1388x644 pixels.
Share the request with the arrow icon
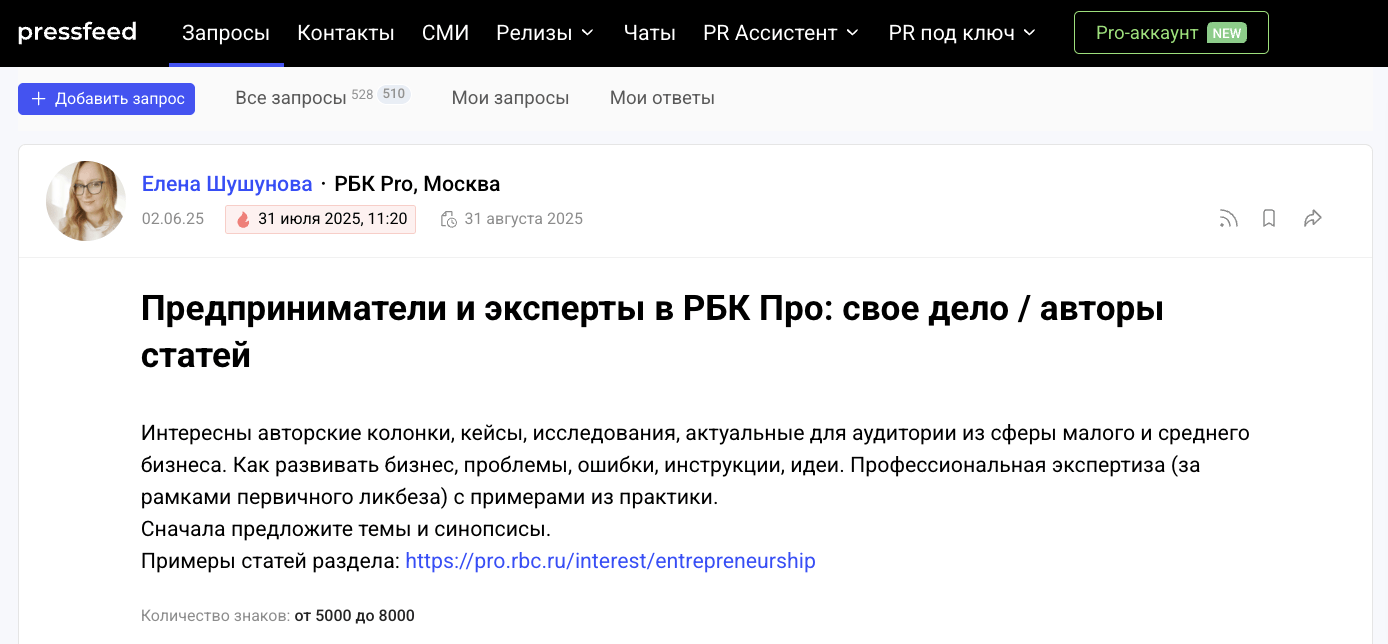[x=1313, y=218]
